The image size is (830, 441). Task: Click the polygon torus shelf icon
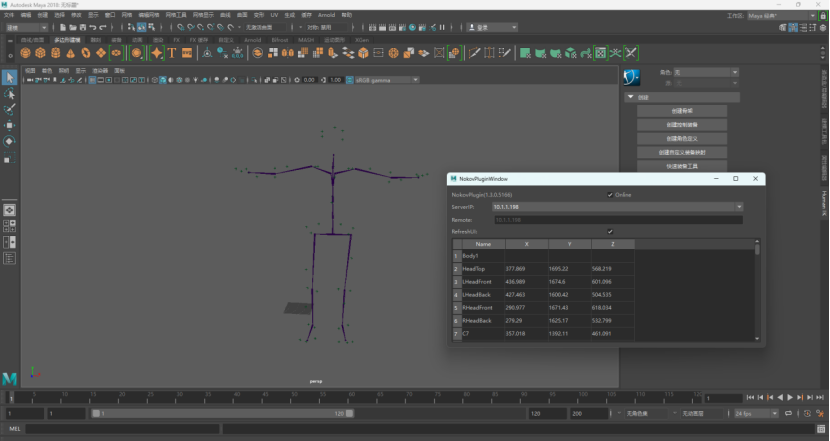(86, 53)
